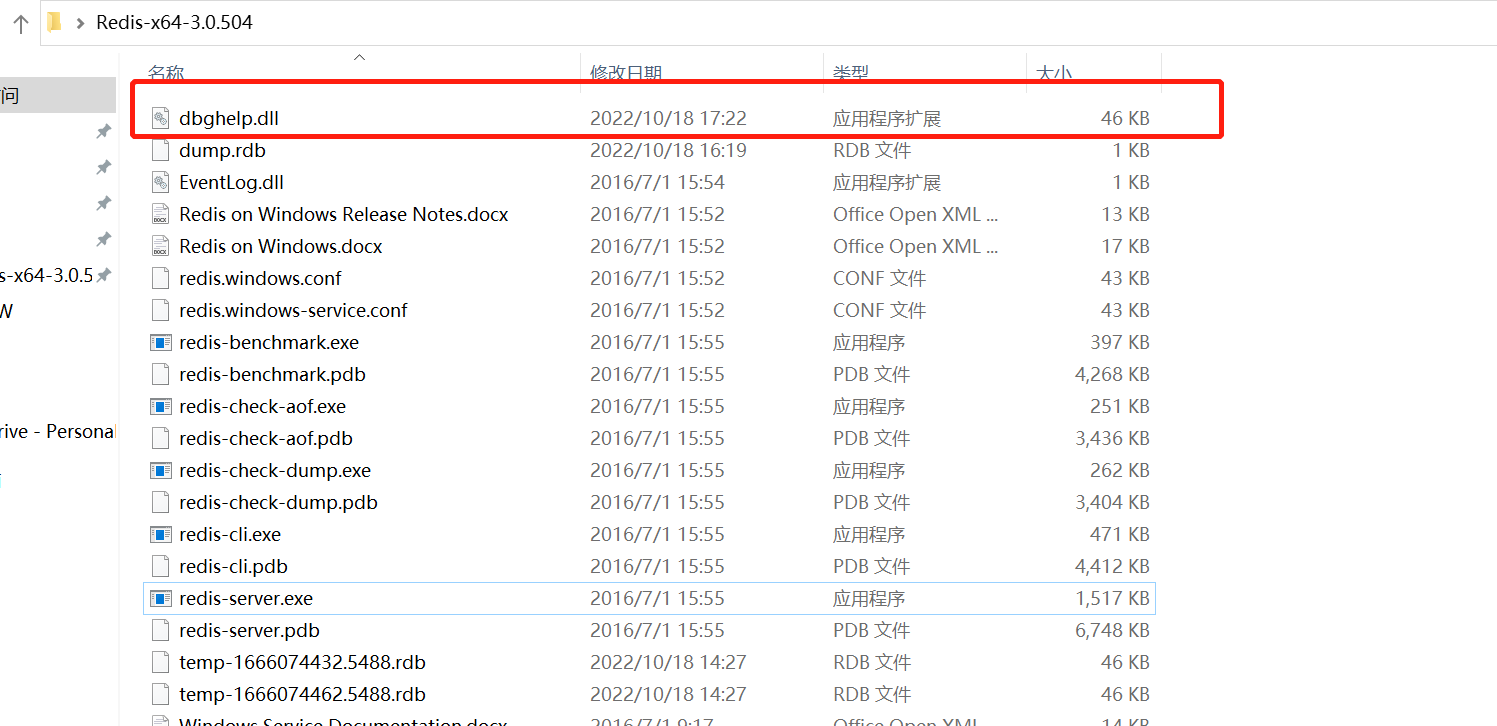Screen dimensions: 1497x726
Task: Click the Redis on Windows.docx file icon
Action: [160, 246]
